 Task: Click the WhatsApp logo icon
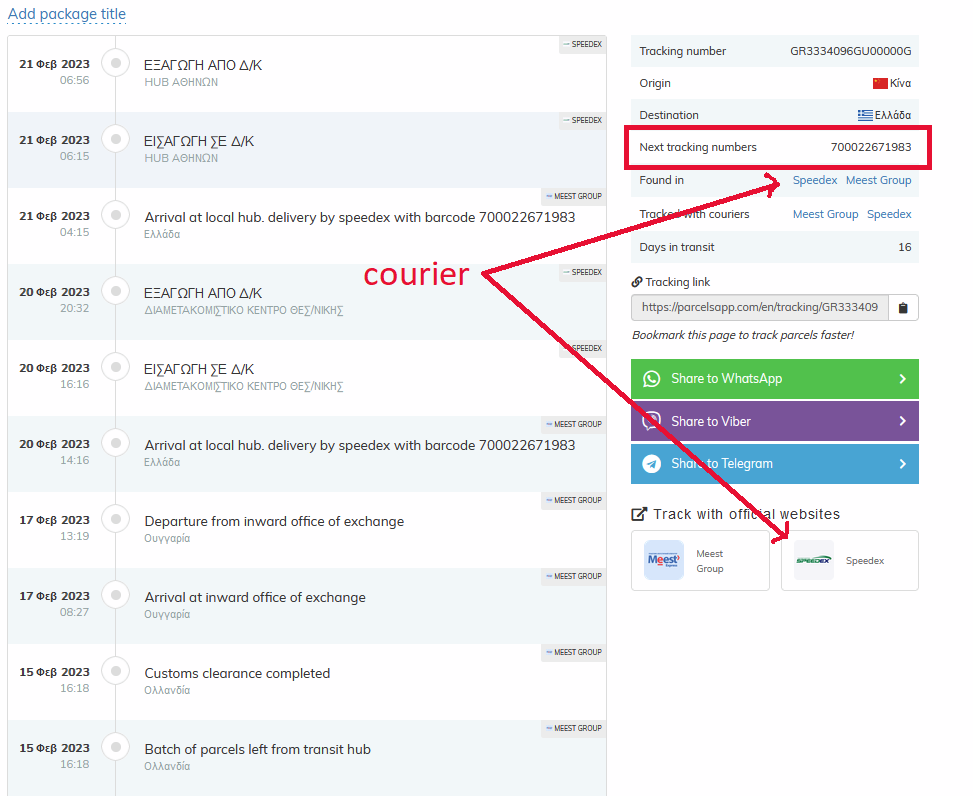pos(652,379)
